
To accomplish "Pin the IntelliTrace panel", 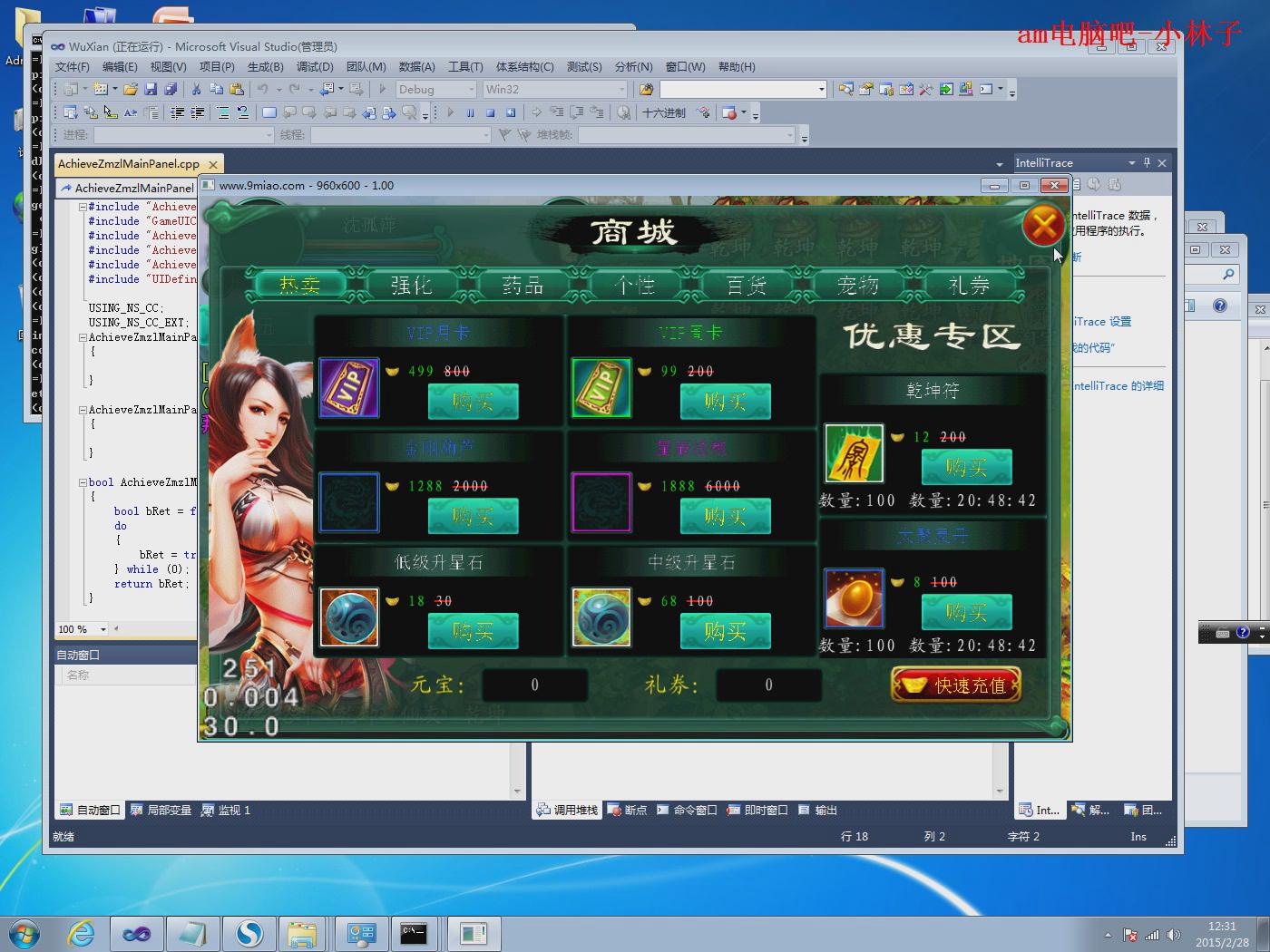I will [x=1147, y=162].
